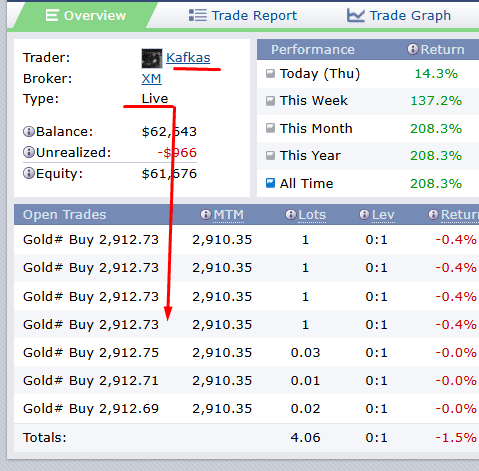Click the Lev column info icon
Screen dimensions: 479x471
click(364, 215)
